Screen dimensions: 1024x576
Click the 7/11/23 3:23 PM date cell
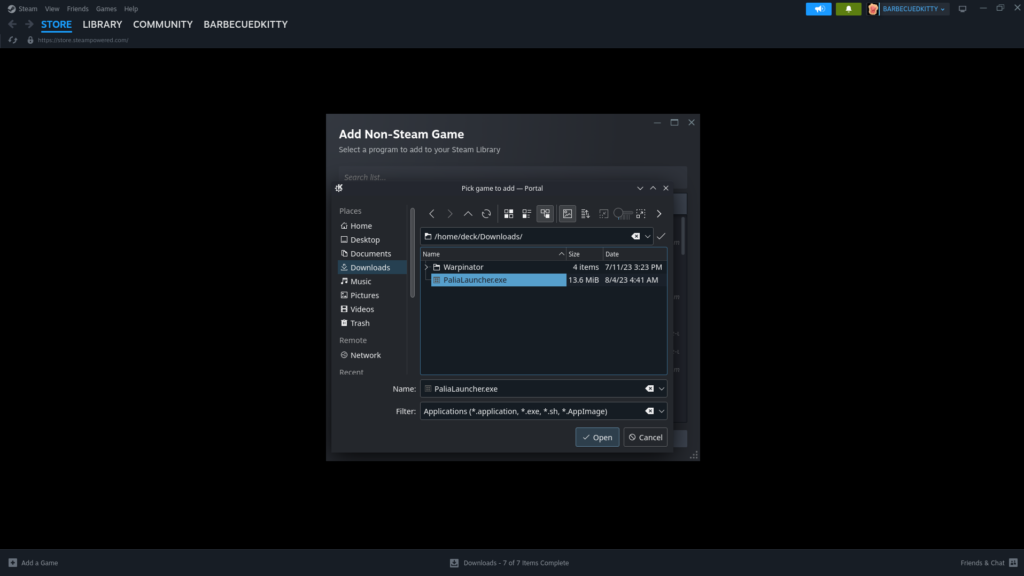[633, 267]
